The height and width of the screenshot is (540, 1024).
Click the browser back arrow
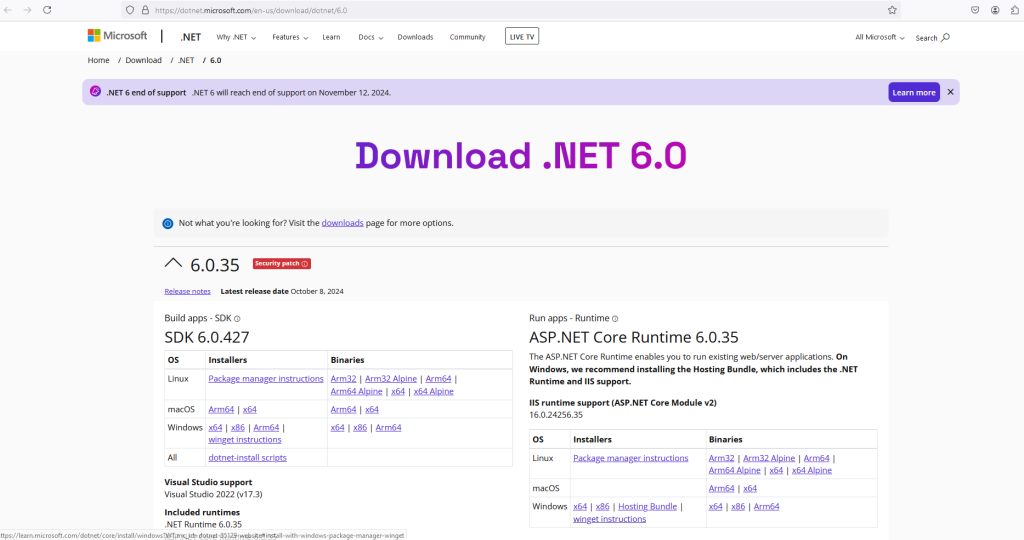click(8, 10)
